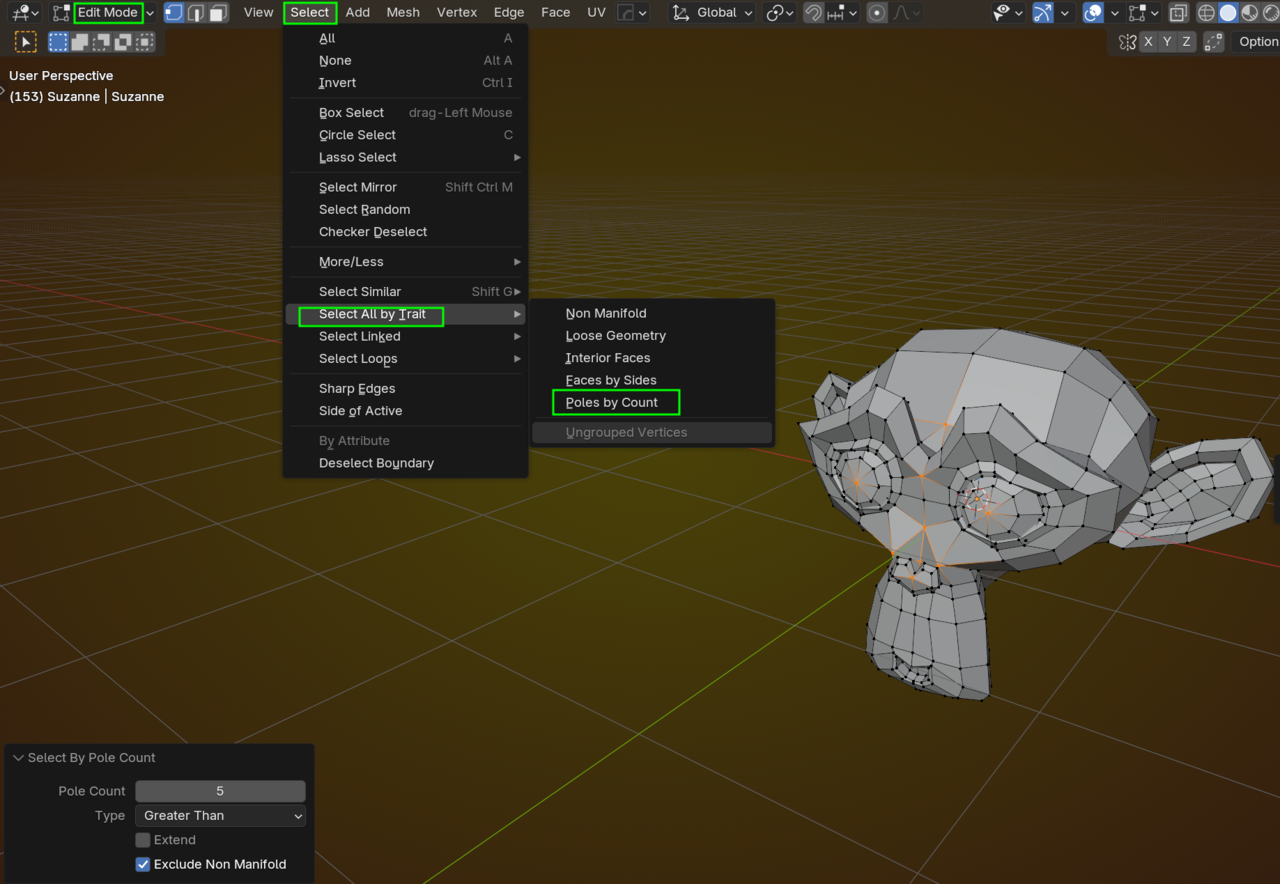Choose the Intersect selection mode
1280x884 pixels.
pyautogui.click(x=146, y=42)
